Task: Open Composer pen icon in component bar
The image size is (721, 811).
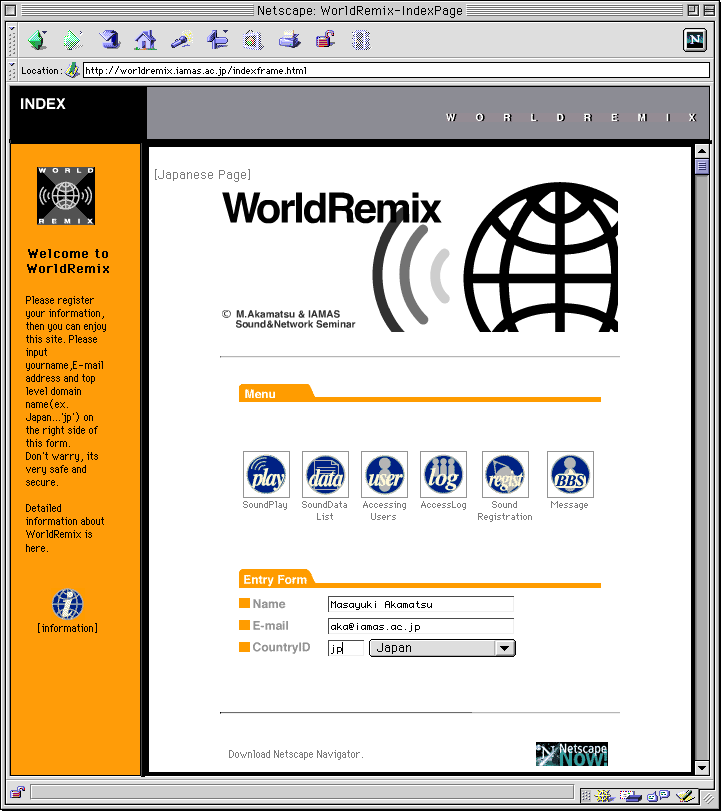Action: 685,795
